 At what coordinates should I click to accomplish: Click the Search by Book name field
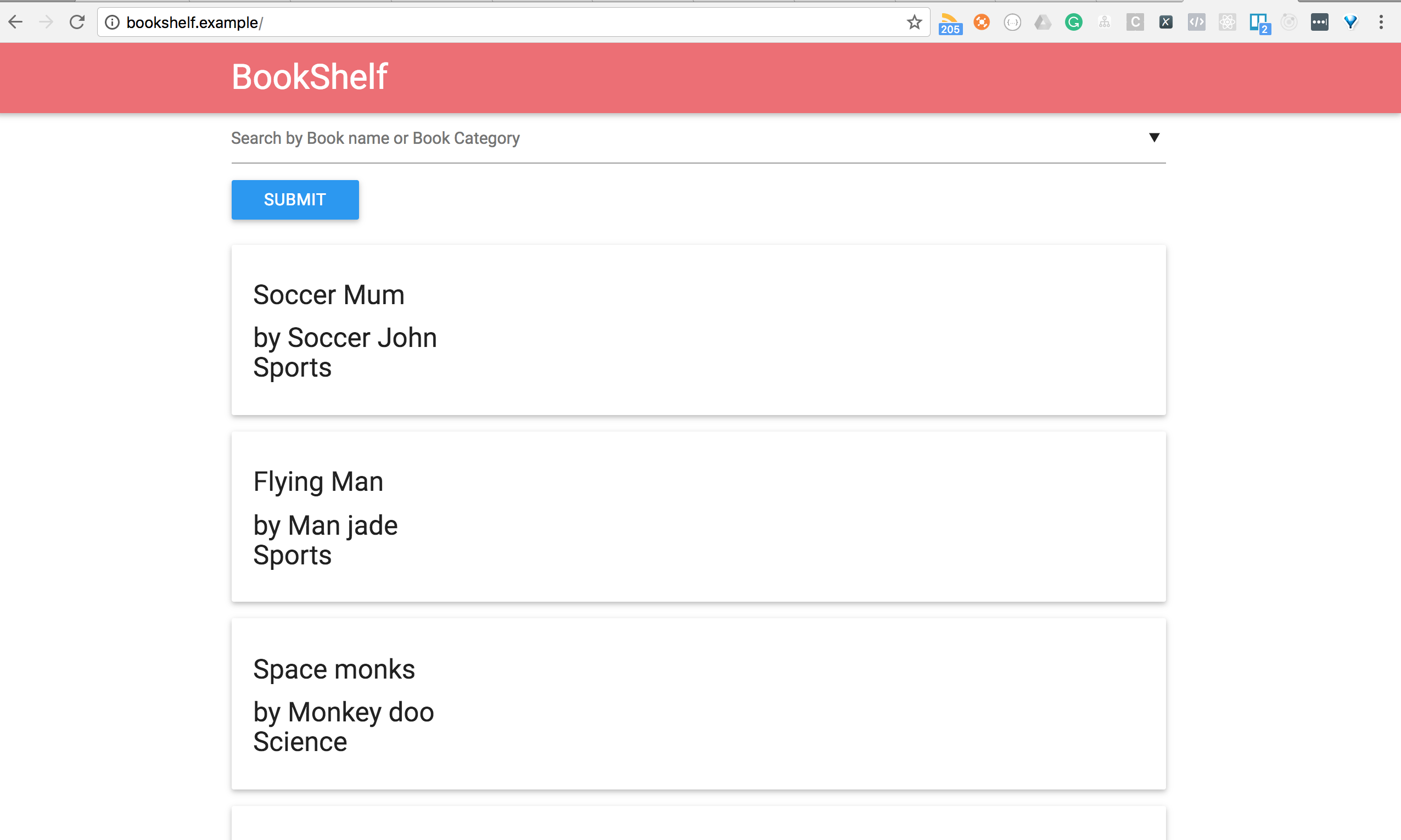[x=566, y=138]
